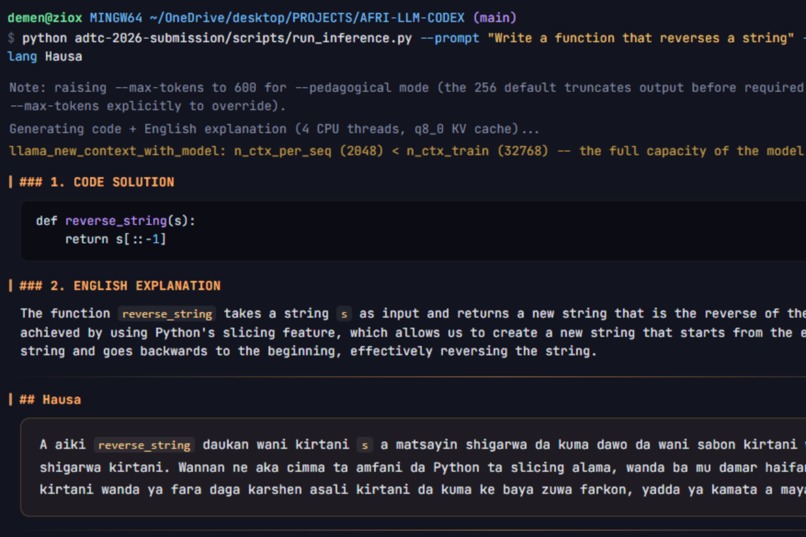Click the '(main)' git branch indicator
The image size is (806, 537).
coord(494,18)
